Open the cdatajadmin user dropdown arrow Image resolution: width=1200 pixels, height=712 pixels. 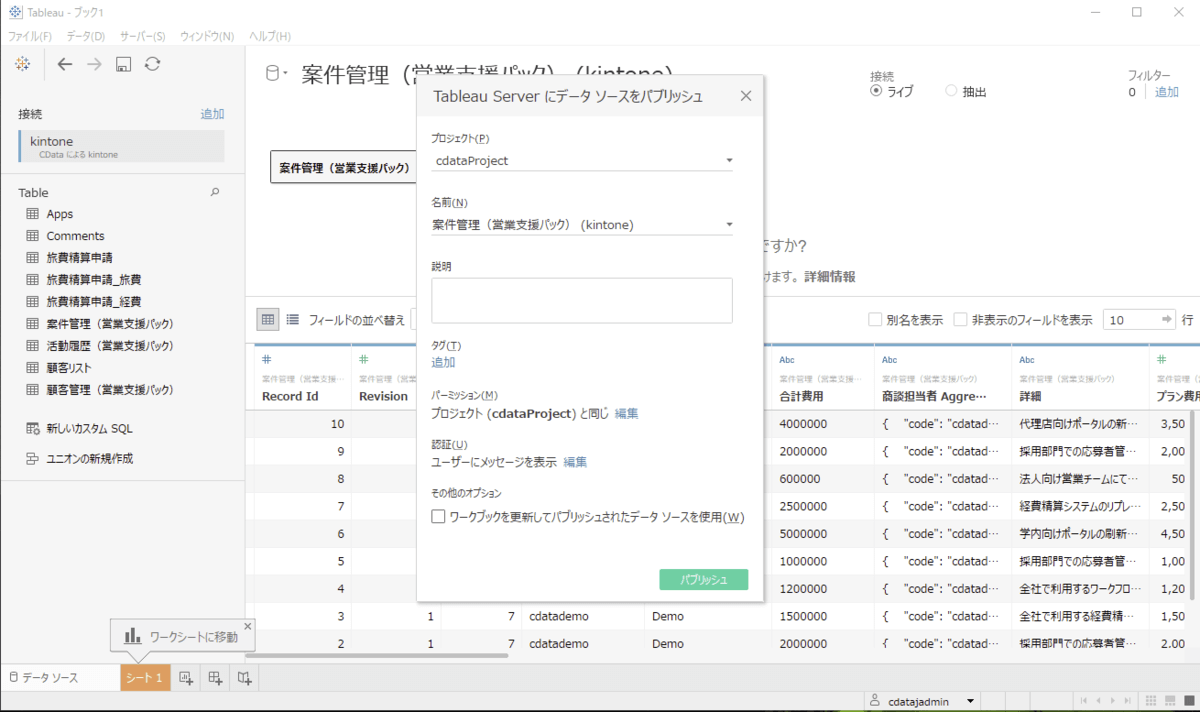click(x=970, y=701)
